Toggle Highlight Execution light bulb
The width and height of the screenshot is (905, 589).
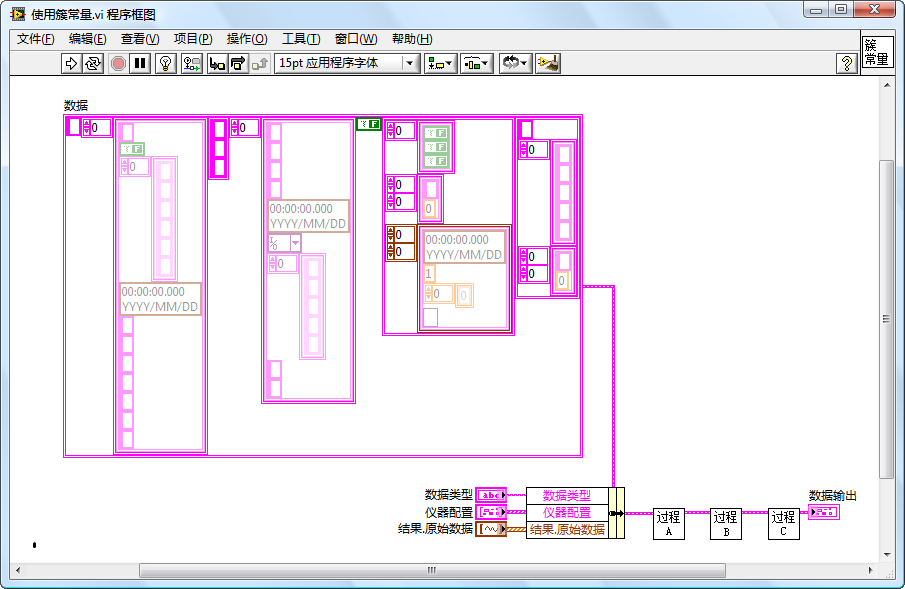[x=166, y=63]
